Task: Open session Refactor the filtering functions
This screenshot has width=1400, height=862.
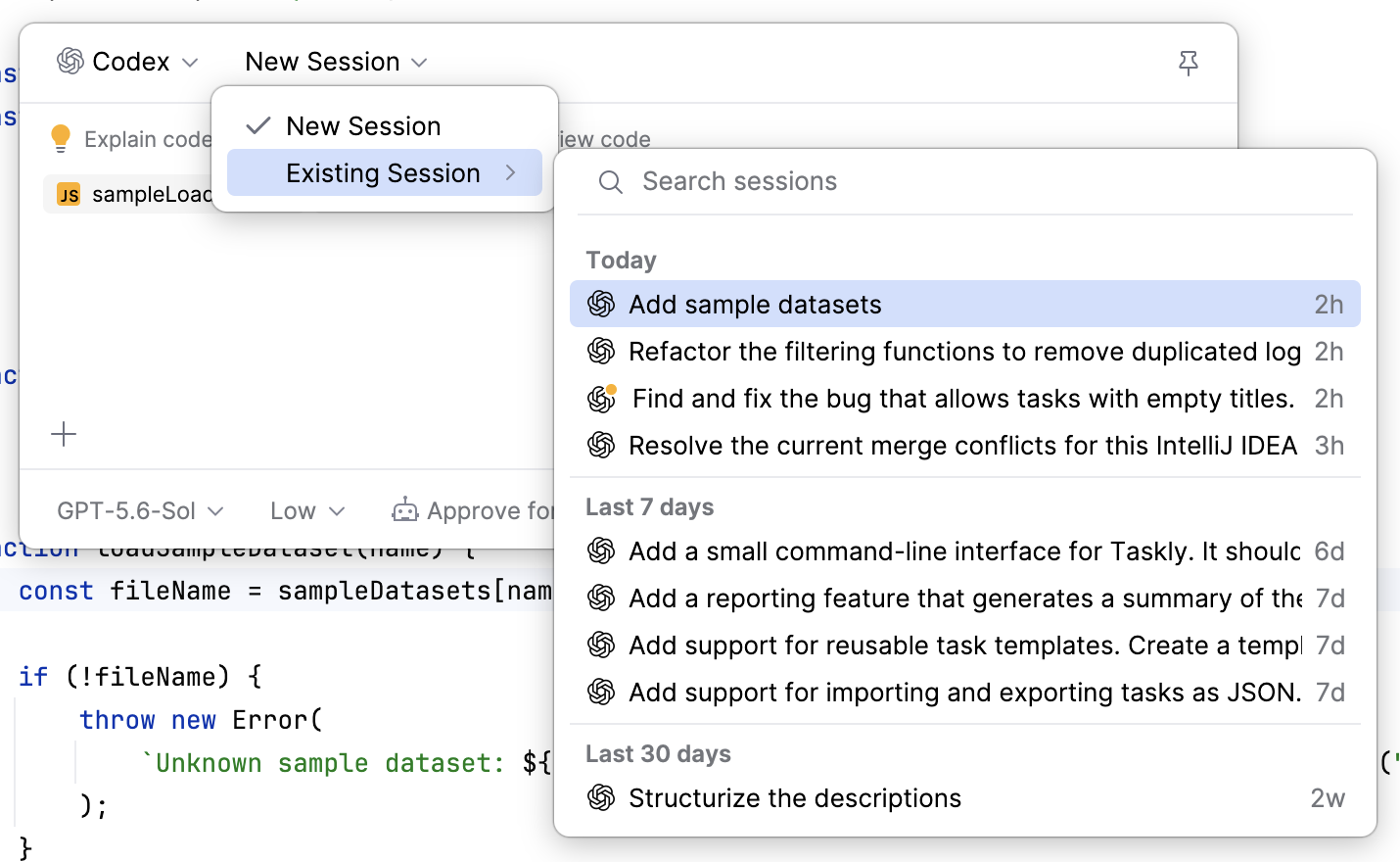Action: tap(965, 352)
